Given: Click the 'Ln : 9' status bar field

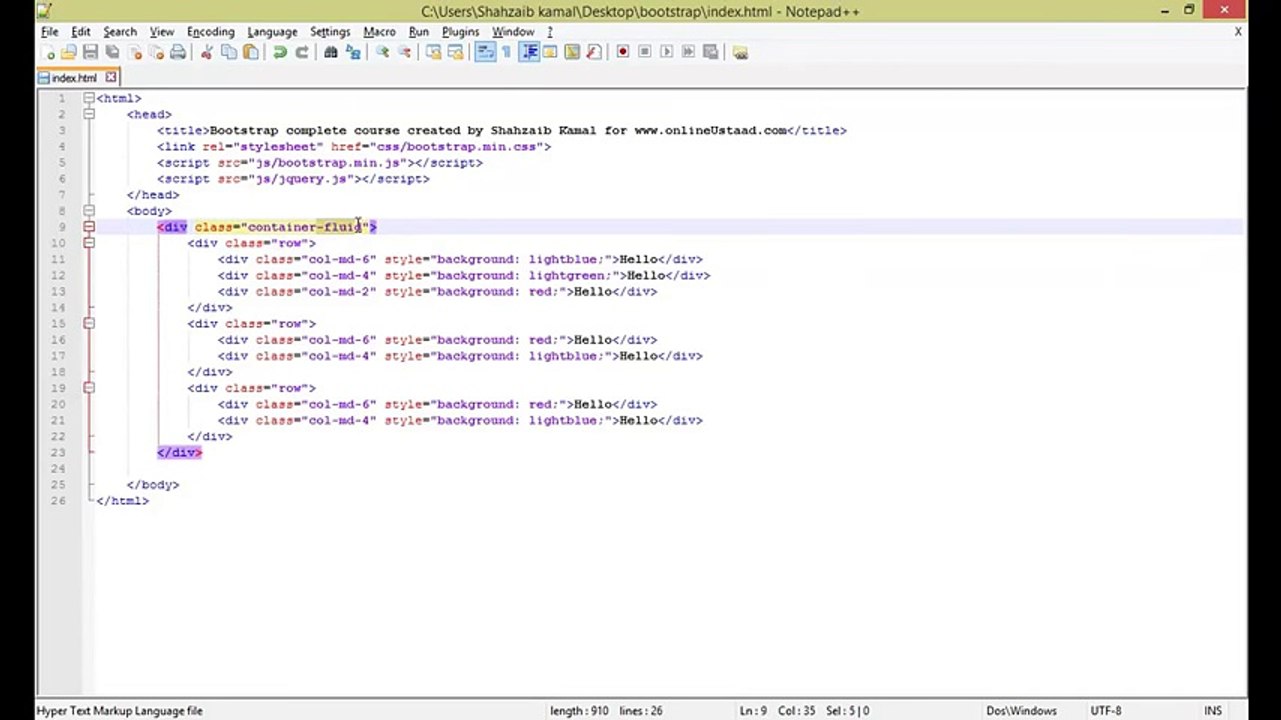Looking at the screenshot, I should [753, 711].
